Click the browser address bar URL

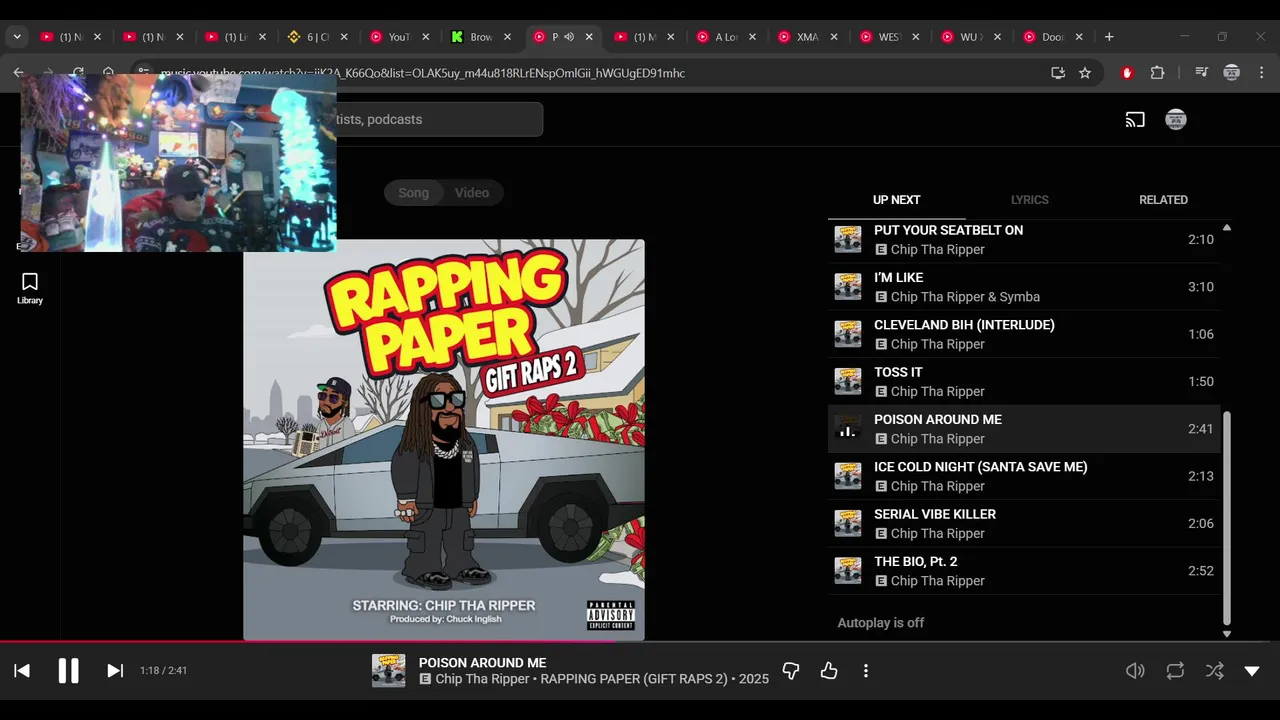coord(422,73)
